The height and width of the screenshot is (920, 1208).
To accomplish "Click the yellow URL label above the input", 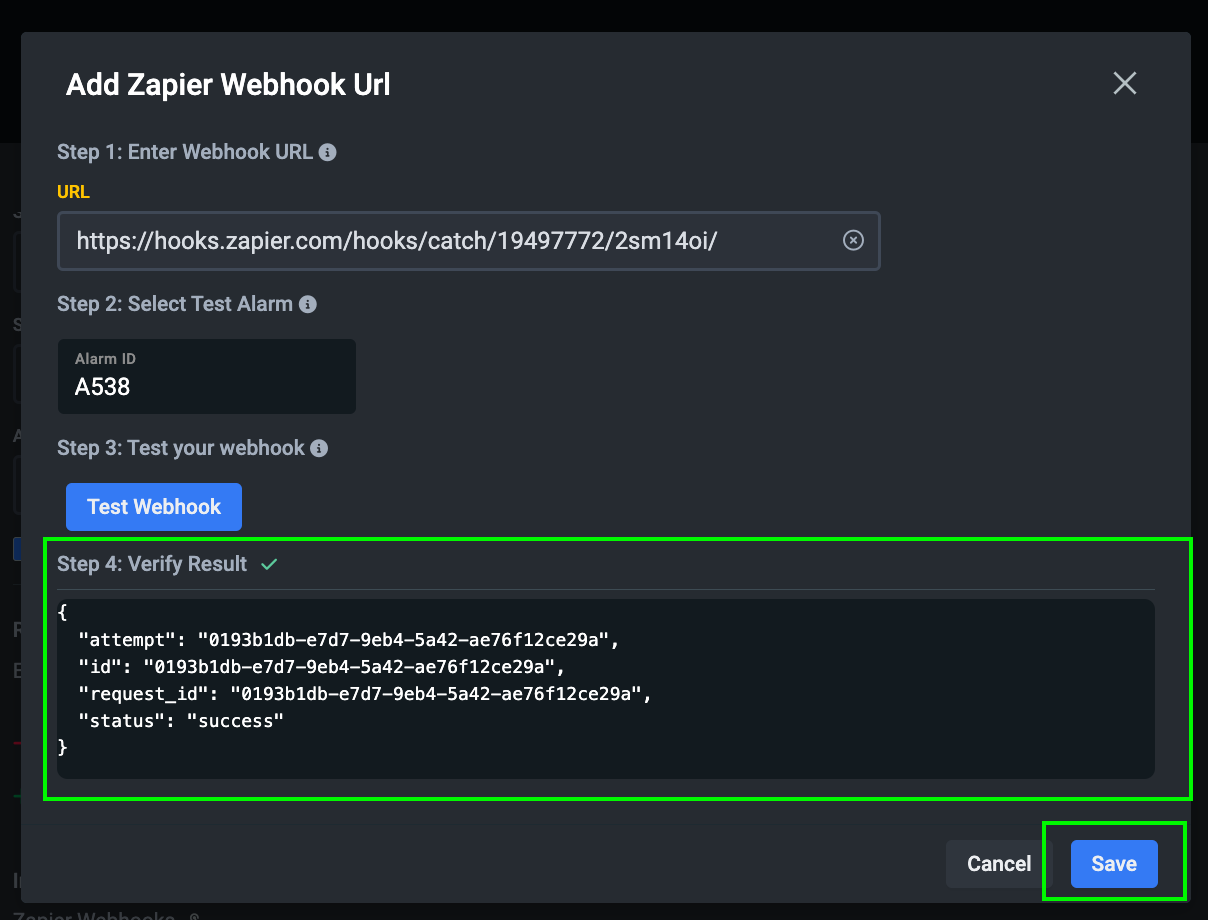I will (72, 191).
